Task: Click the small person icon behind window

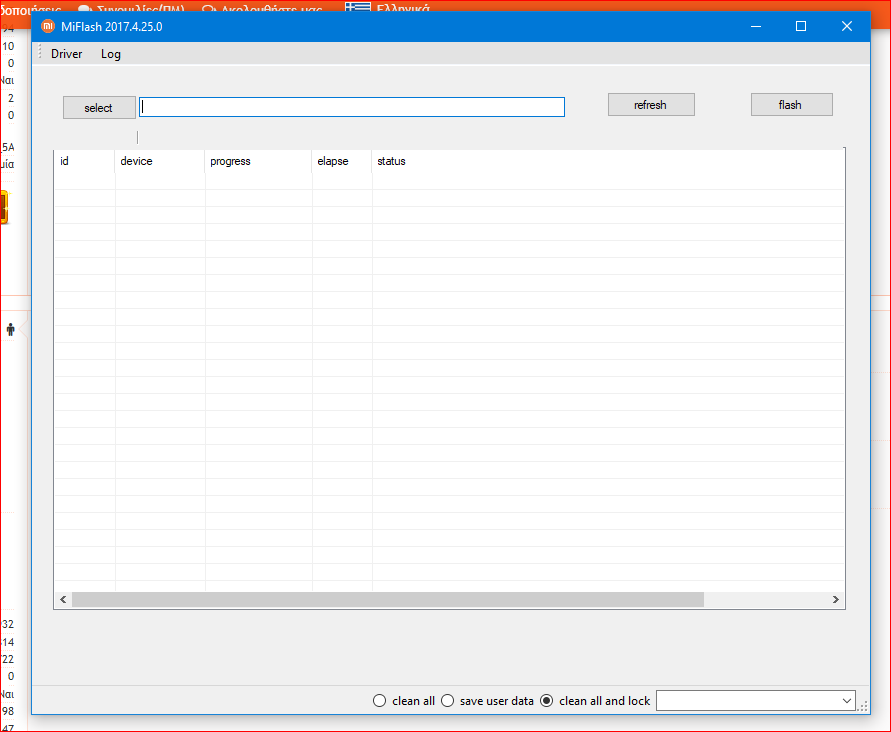Action: (x=11, y=329)
